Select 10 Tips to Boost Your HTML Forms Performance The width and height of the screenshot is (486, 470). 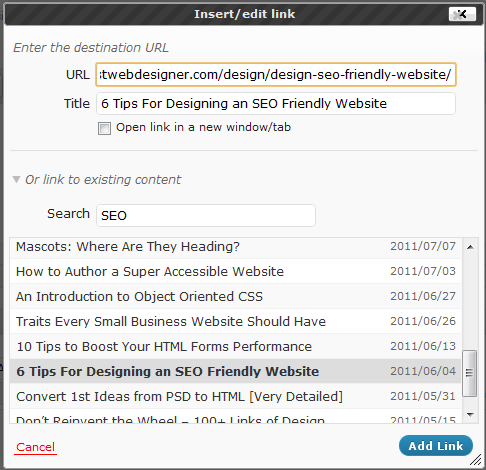coord(235,347)
